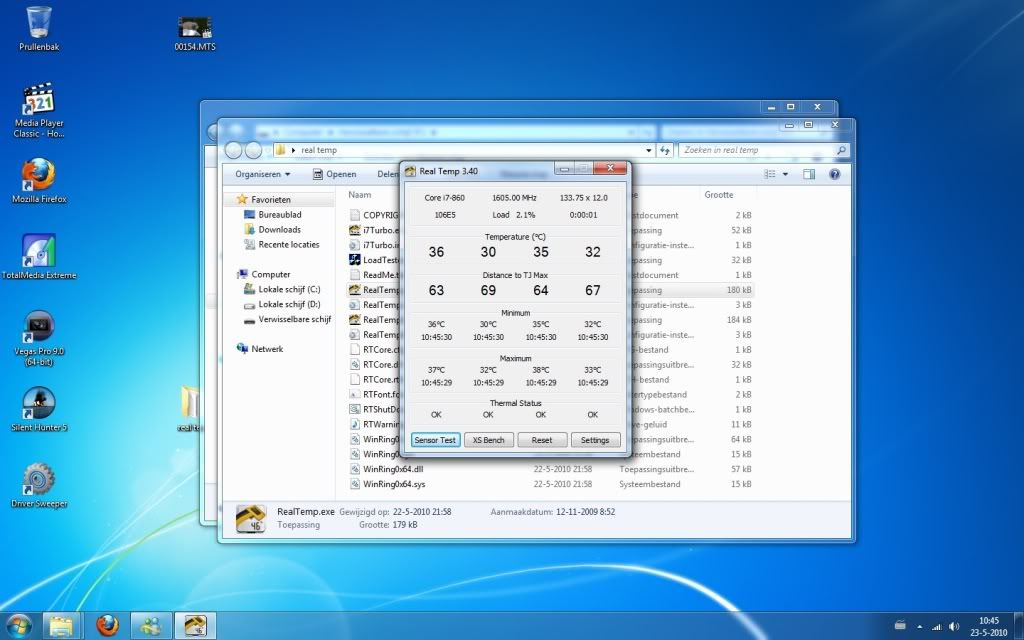
Task: Select the Mozilla Firefox desktop shortcut
Action: click(x=39, y=176)
